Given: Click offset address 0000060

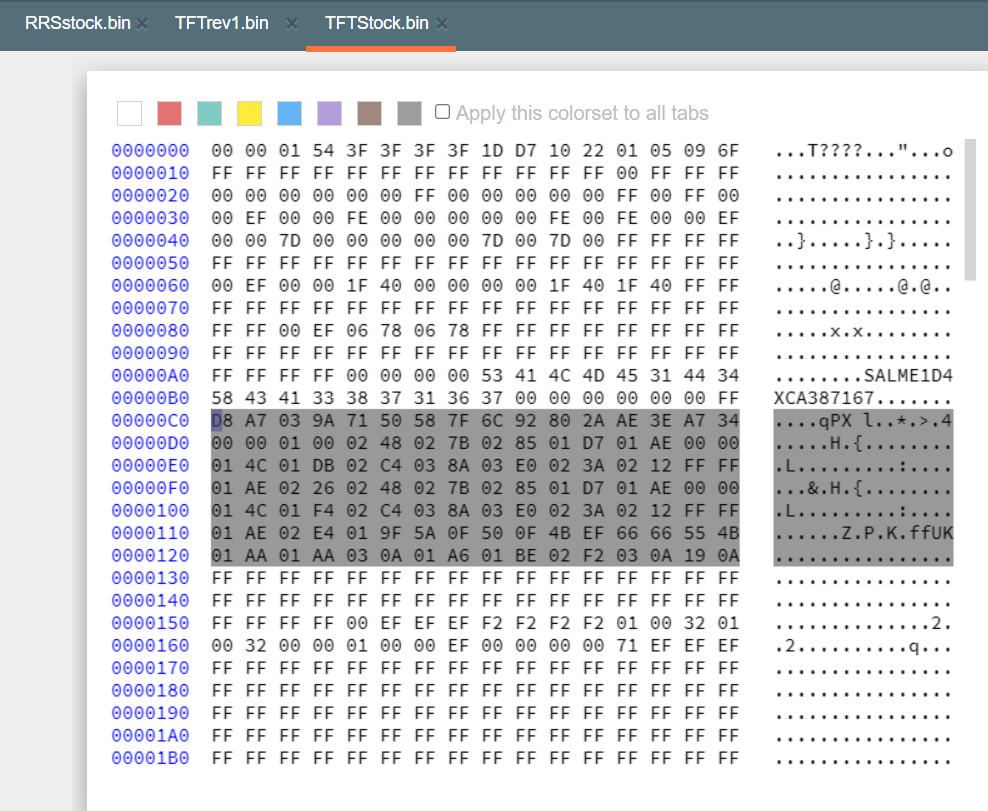Looking at the screenshot, I should 150,285.
